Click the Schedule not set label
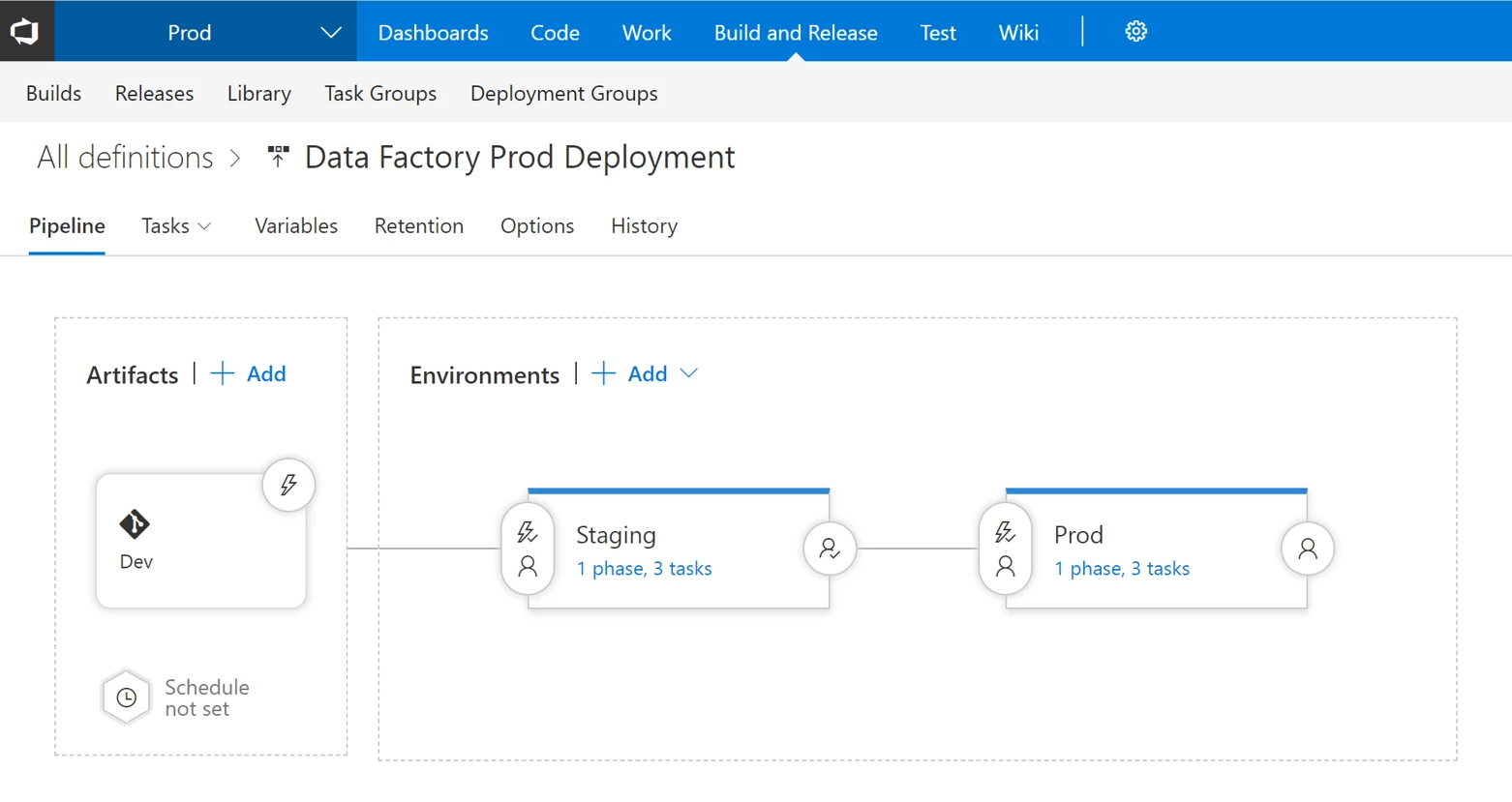This screenshot has width=1512, height=802. [x=206, y=698]
